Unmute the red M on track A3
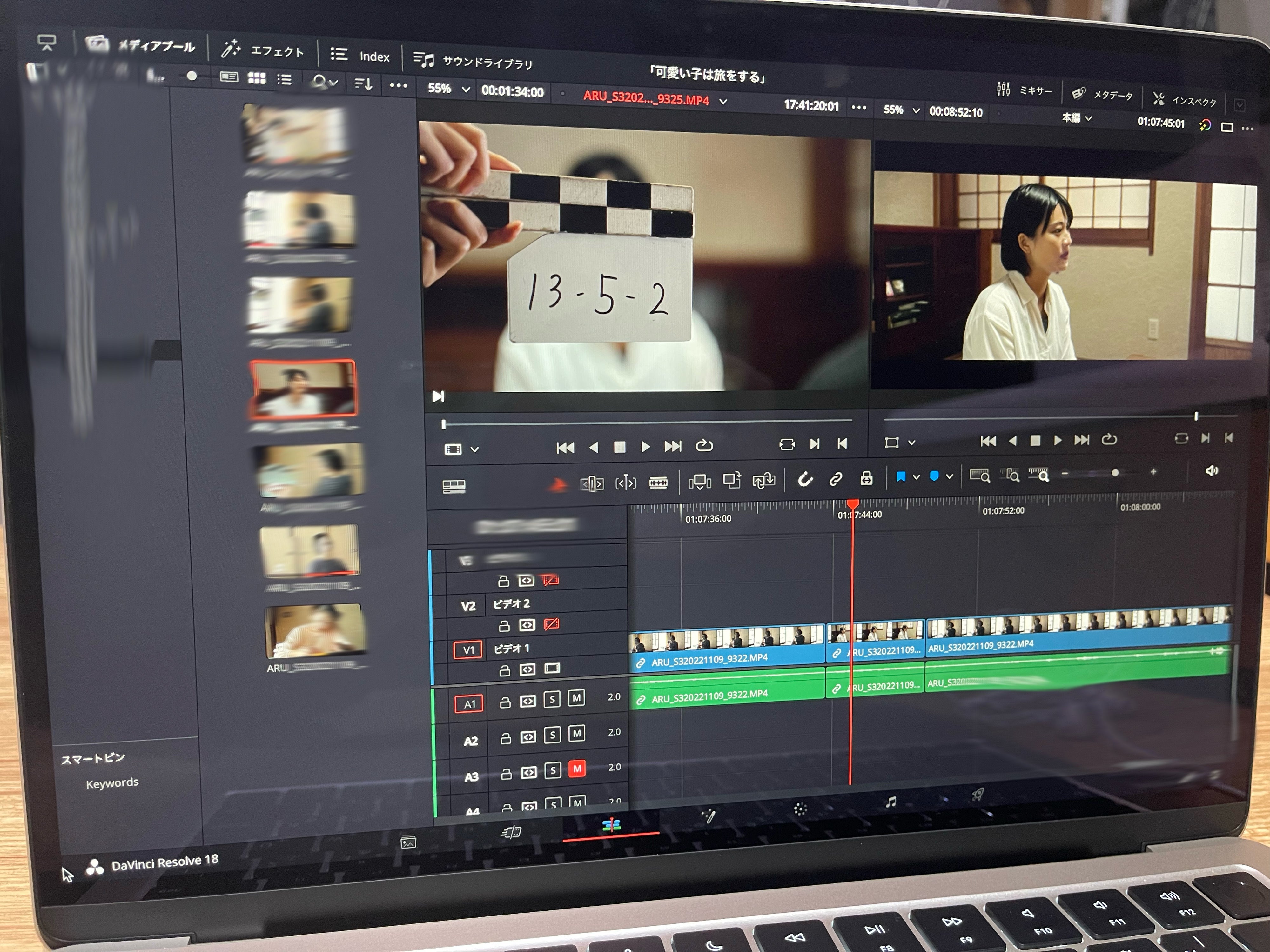The height and width of the screenshot is (952, 1270). pos(576,769)
